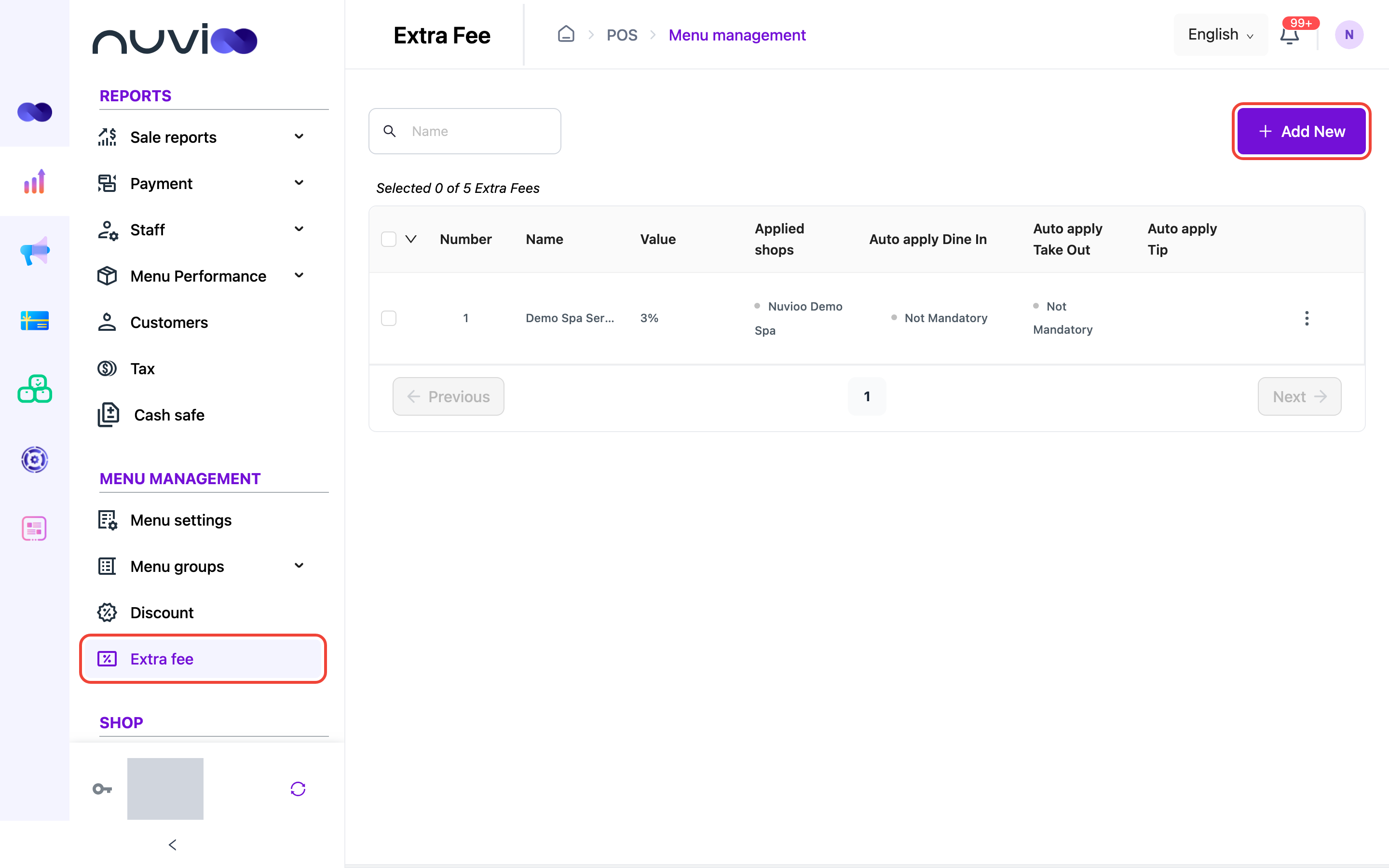This screenshot has height=868, width=1389.
Task: Click the Next pagination button
Action: 1299,396
